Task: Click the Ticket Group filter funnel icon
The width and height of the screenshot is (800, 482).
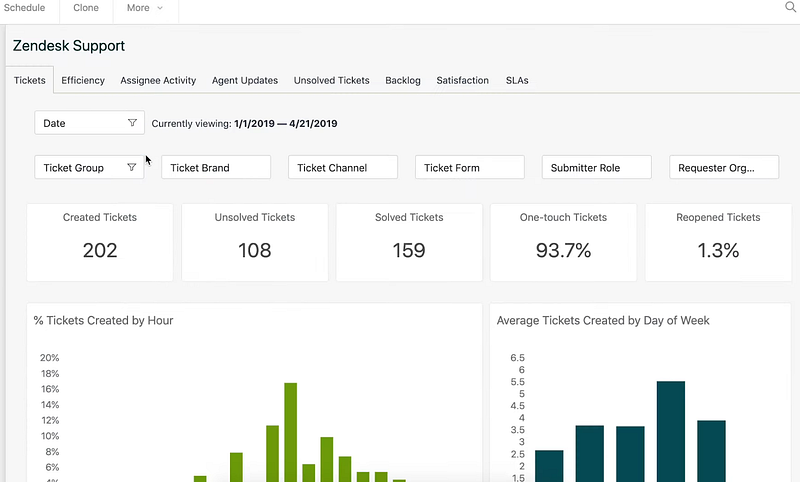Action: click(132, 168)
